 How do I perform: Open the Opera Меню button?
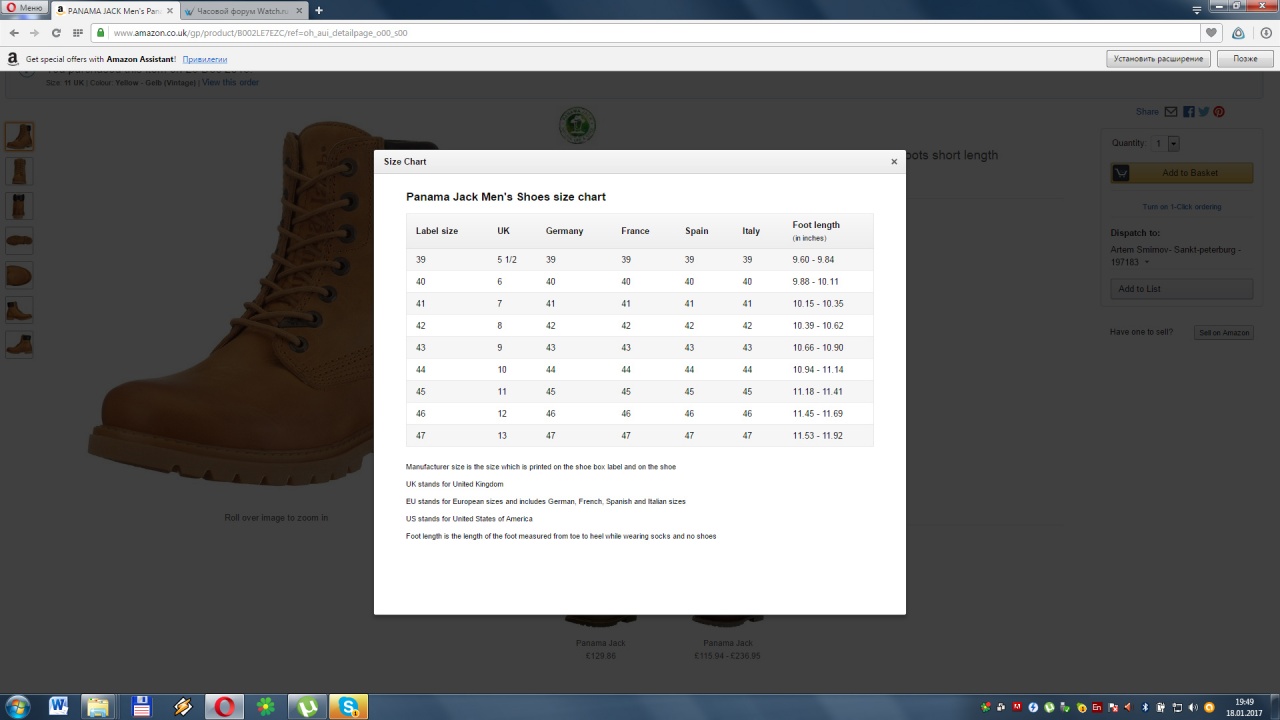click(x=24, y=9)
